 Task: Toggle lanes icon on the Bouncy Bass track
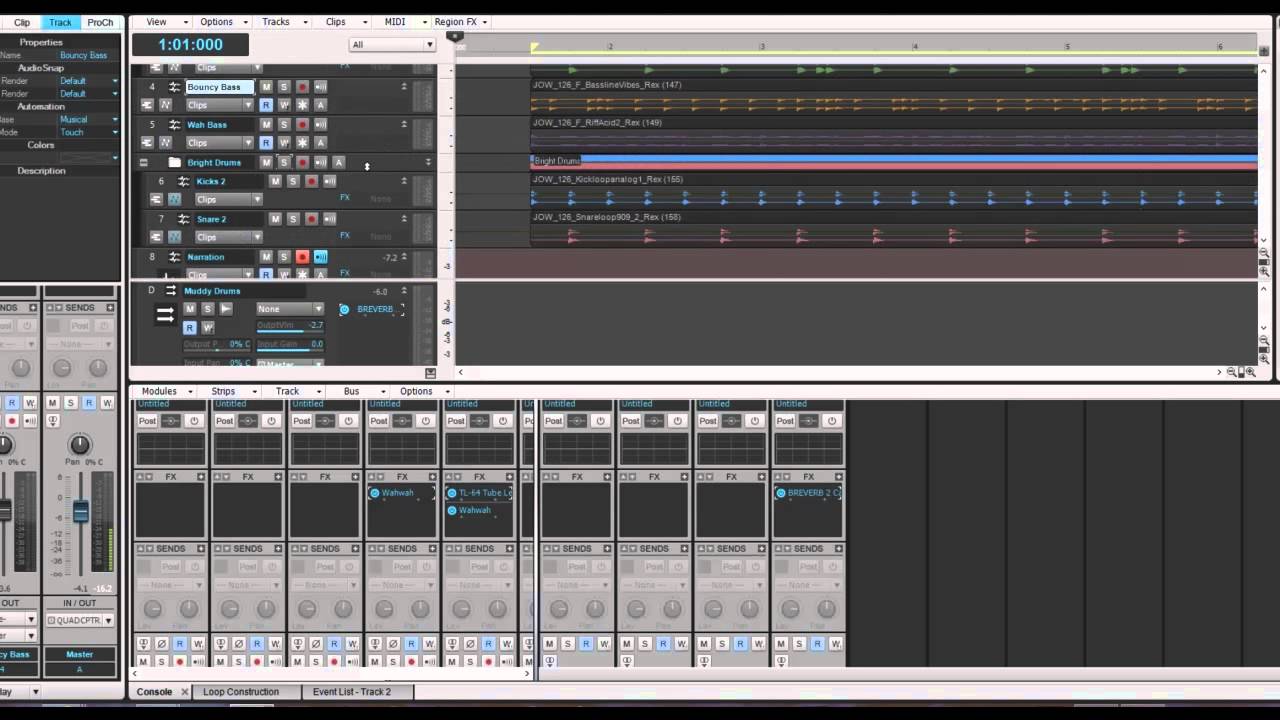(x=147, y=105)
